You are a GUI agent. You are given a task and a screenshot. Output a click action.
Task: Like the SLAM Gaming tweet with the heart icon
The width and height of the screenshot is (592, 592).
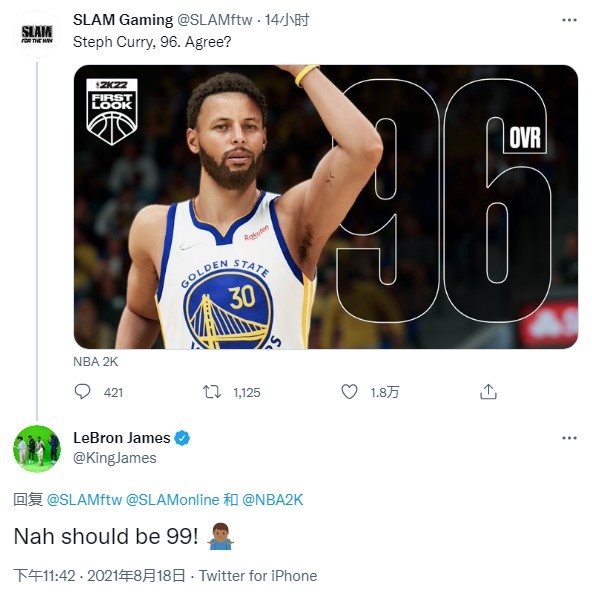pyautogui.click(x=349, y=392)
